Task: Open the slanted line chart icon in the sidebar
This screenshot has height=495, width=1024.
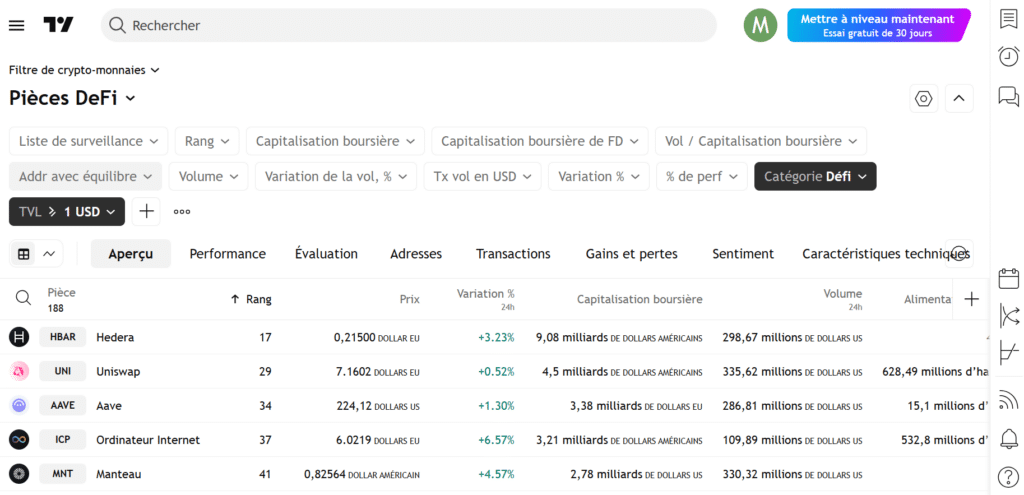Action: [x=1009, y=353]
